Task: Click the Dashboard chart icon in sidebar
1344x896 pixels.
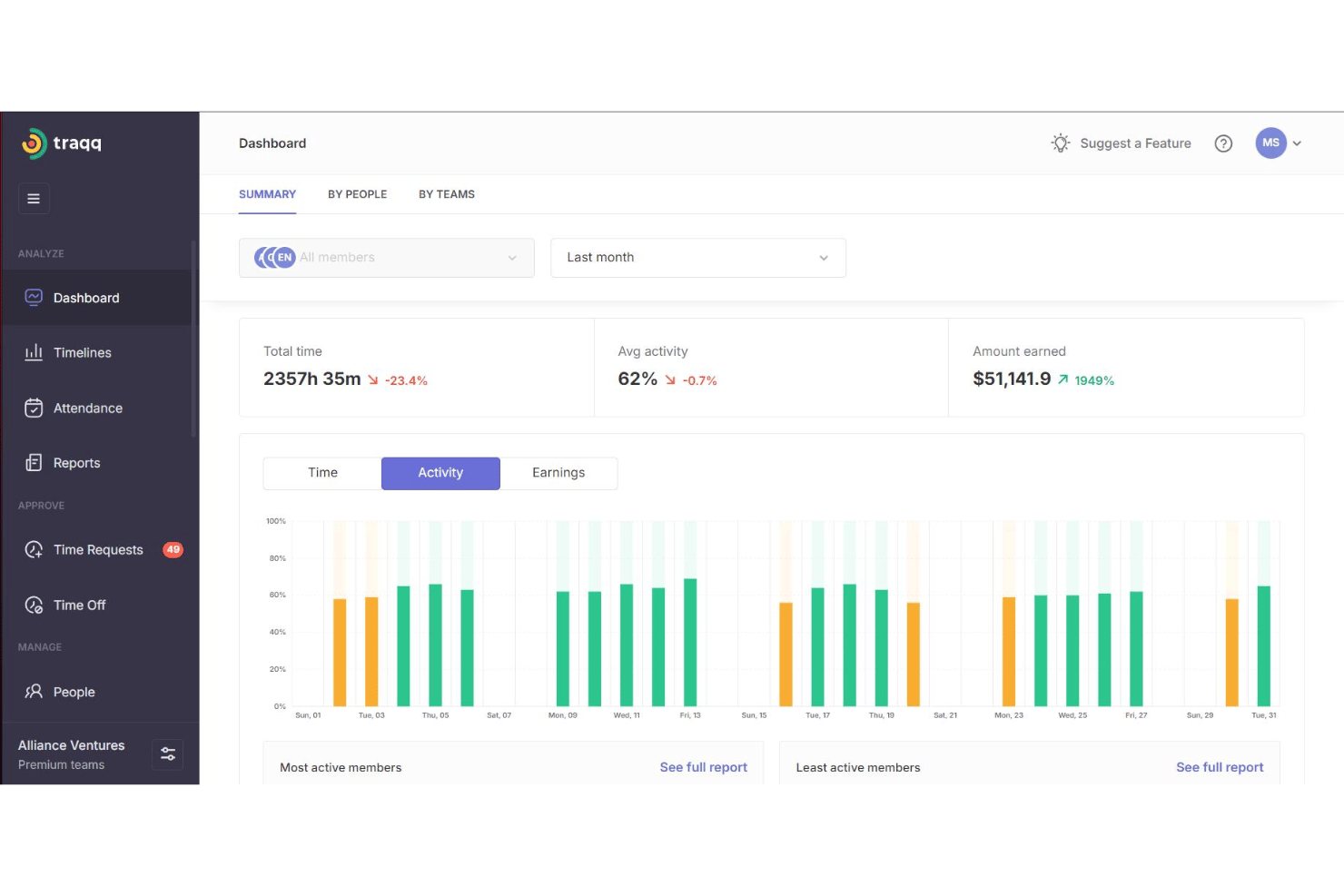Action: [34, 297]
